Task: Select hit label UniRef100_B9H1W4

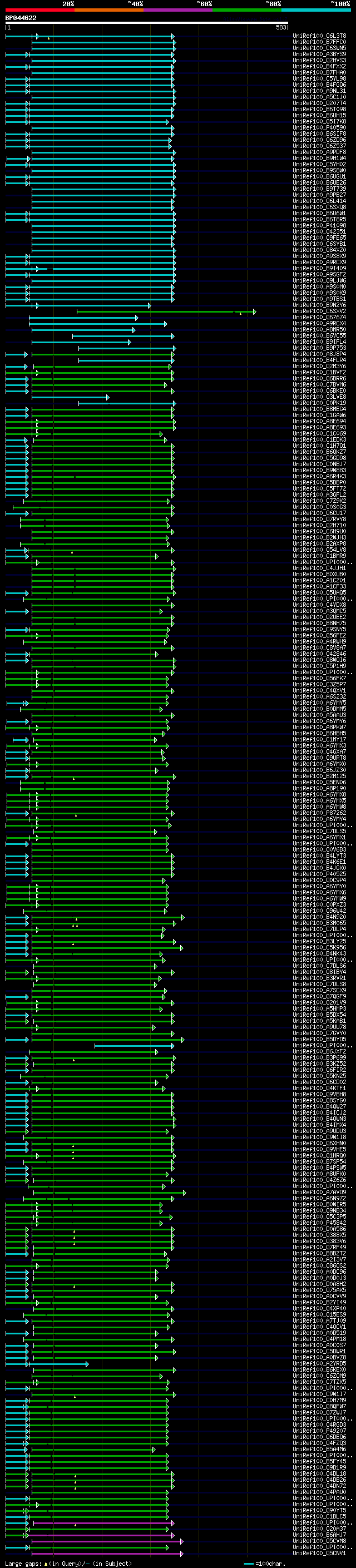Action: 319,159
